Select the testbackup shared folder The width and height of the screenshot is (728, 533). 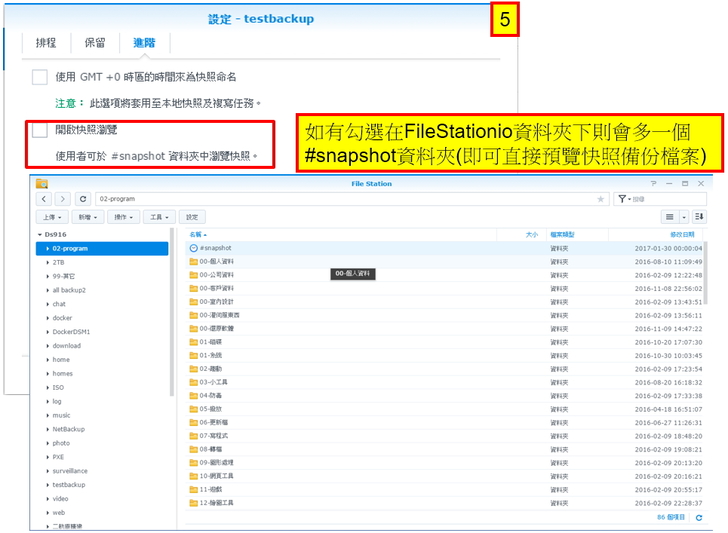pos(69,485)
